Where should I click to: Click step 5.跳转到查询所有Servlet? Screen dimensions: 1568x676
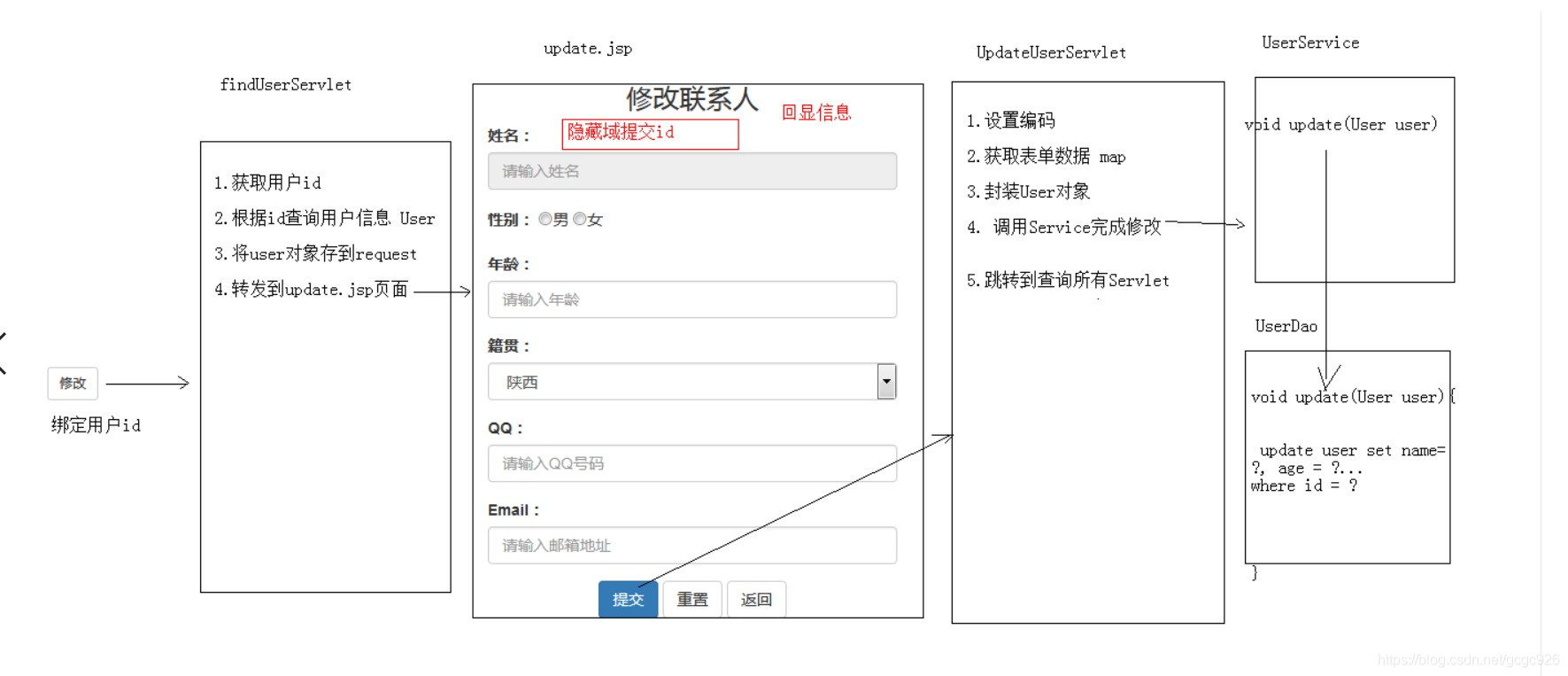pos(1068,280)
